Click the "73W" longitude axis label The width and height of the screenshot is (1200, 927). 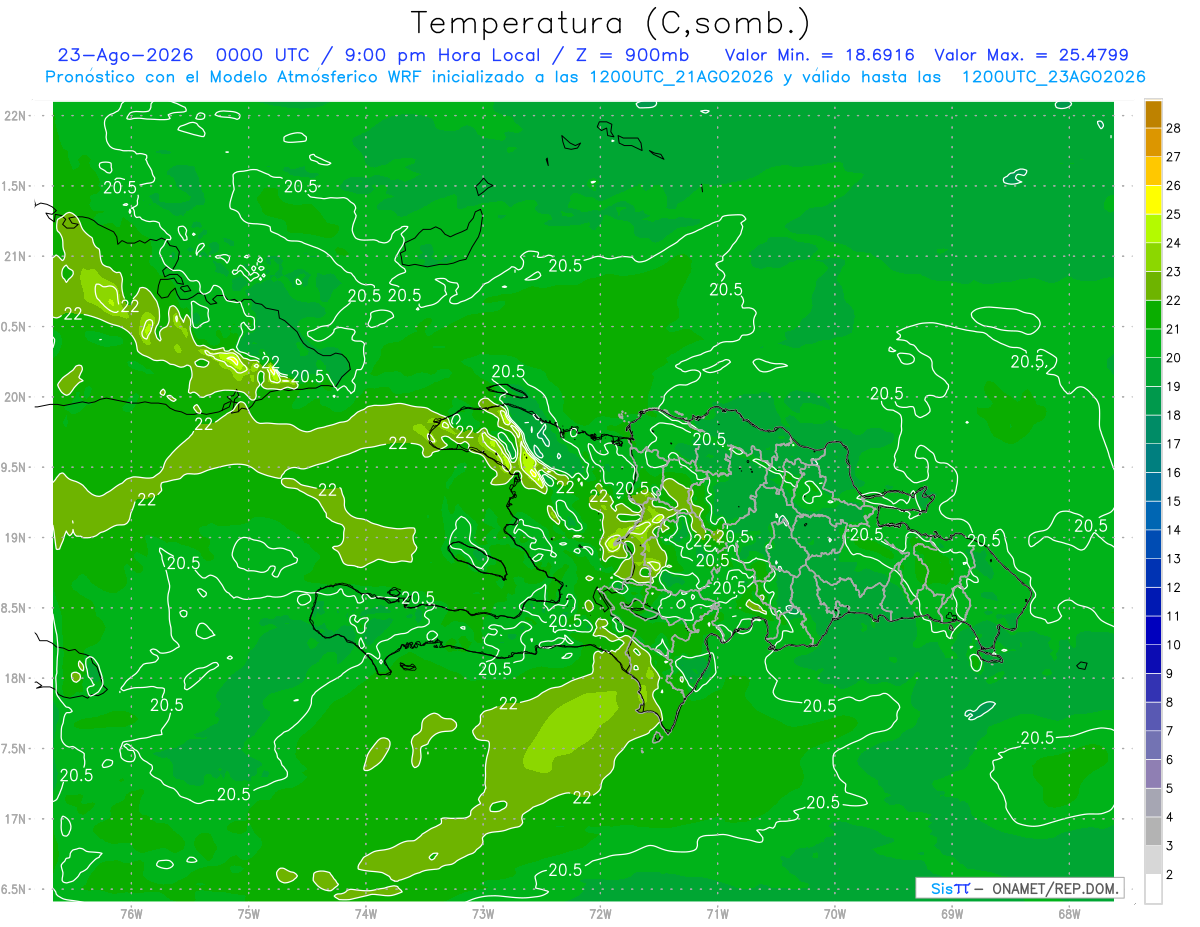(x=483, y=914)
